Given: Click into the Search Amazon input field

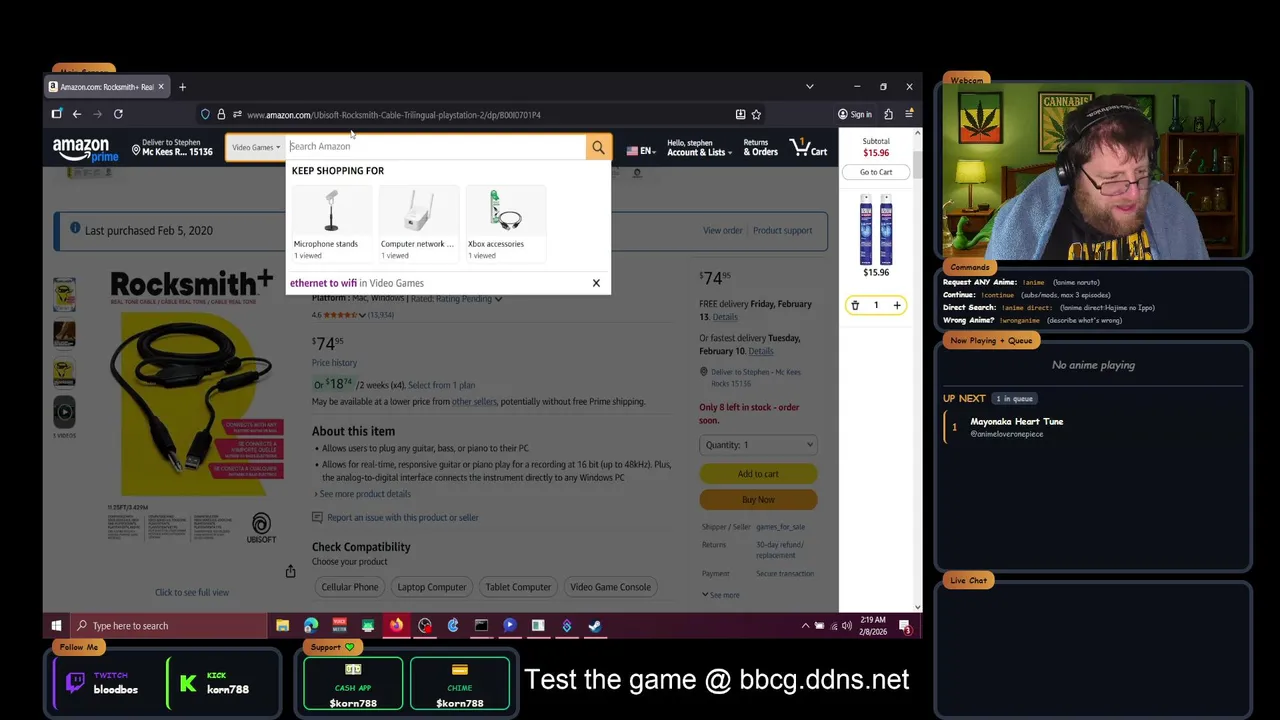Looking at the screenshot, I should tap(436, 147).
